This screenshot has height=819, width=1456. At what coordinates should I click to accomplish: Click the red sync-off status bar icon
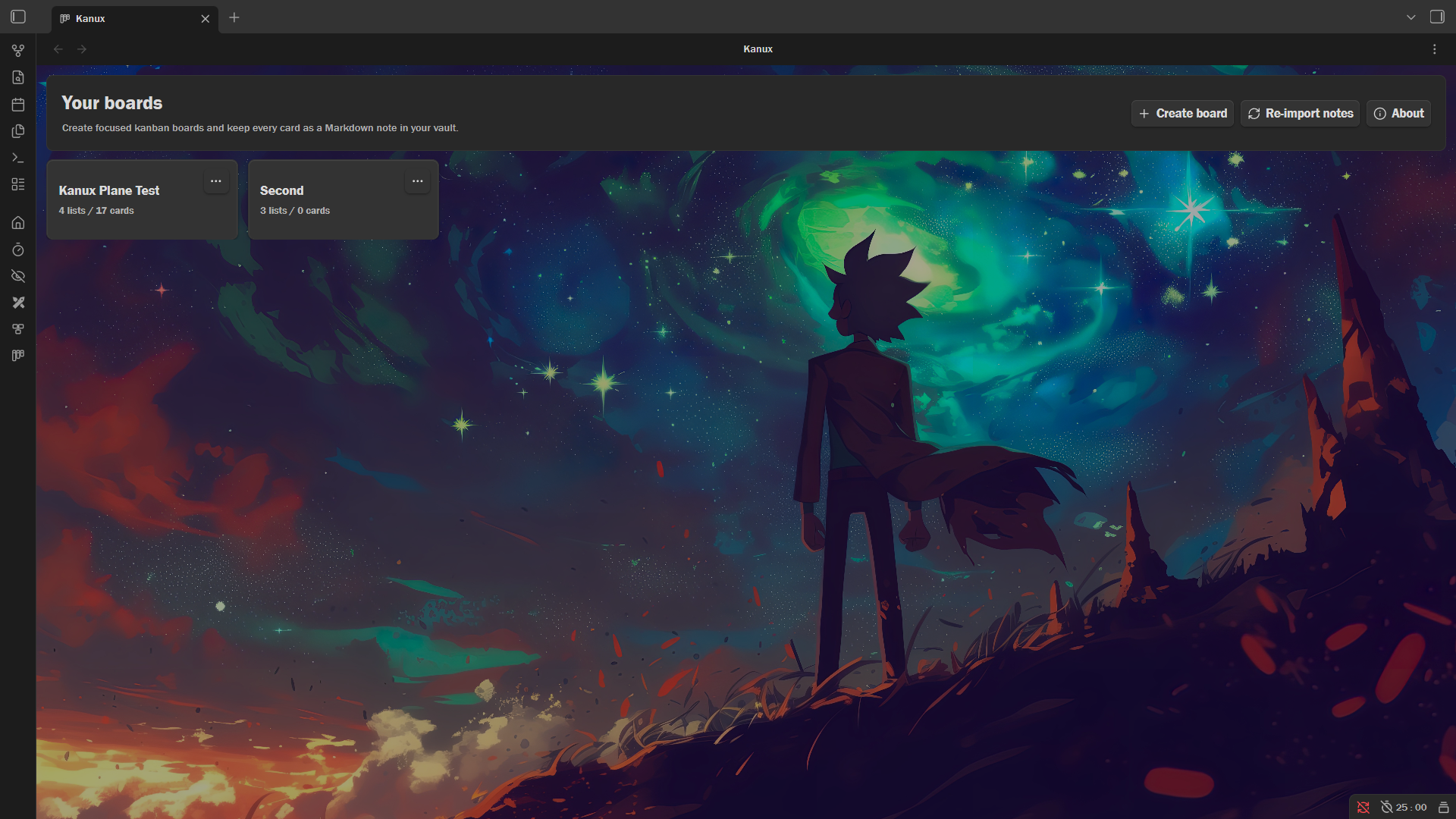1363,808
